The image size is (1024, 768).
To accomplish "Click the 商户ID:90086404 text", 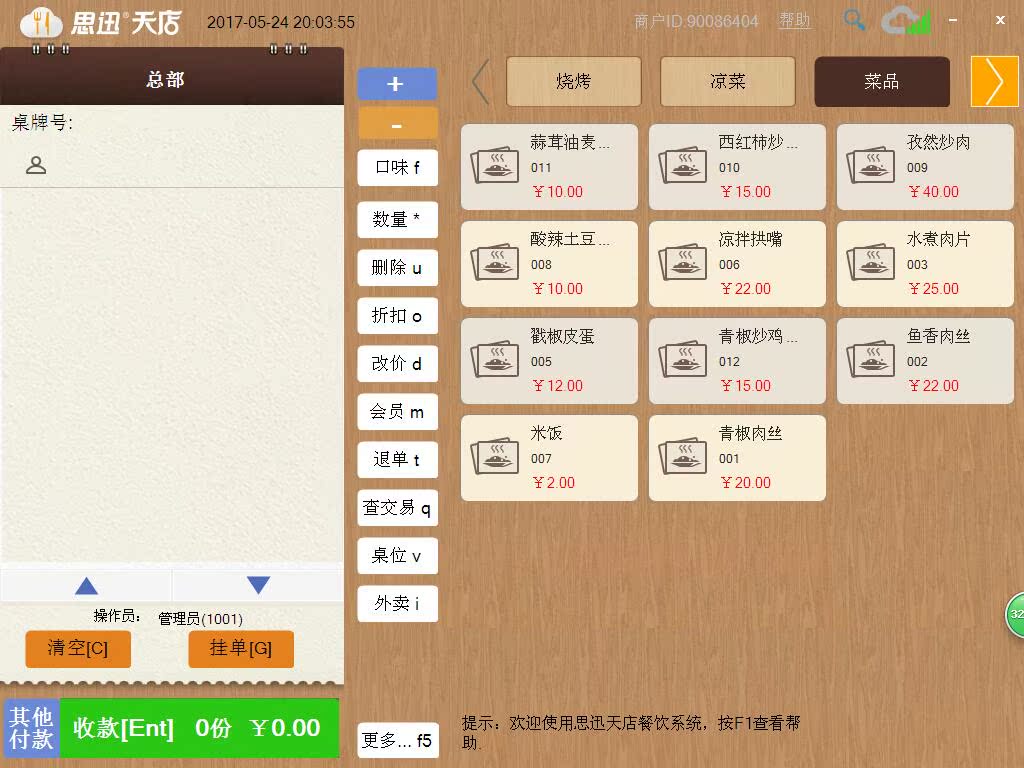I will (x=696, y=22).
